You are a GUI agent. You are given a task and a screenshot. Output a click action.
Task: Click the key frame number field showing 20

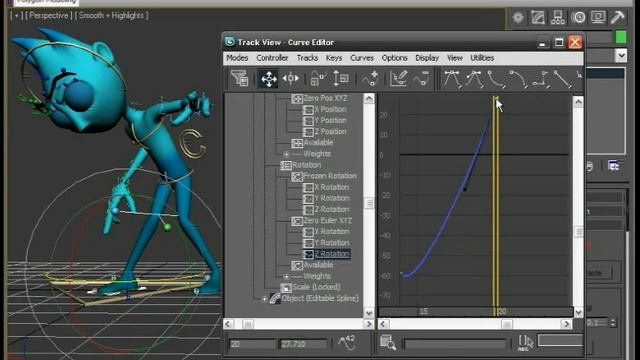252,344
